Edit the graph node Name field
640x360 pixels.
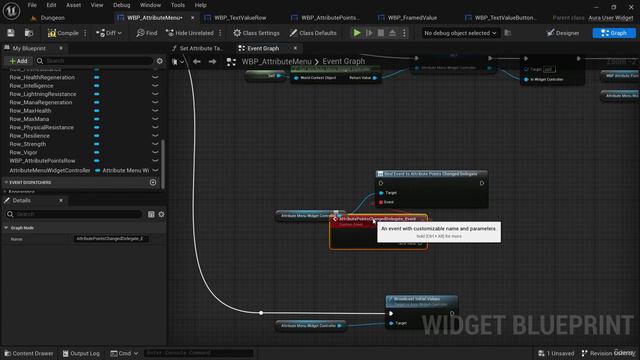111,239
